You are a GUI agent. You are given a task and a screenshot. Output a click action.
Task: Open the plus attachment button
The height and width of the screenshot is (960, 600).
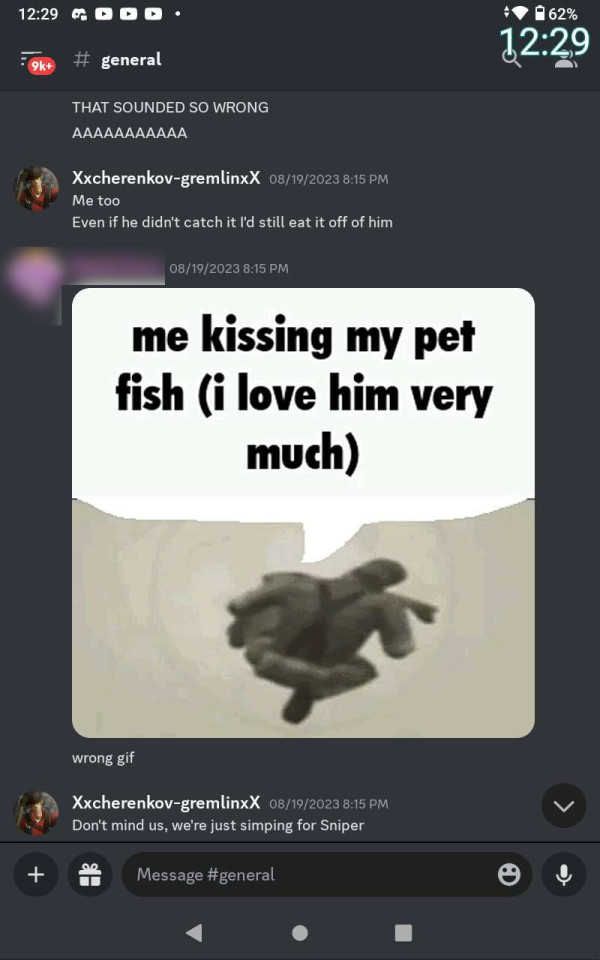tap(36, 874)
